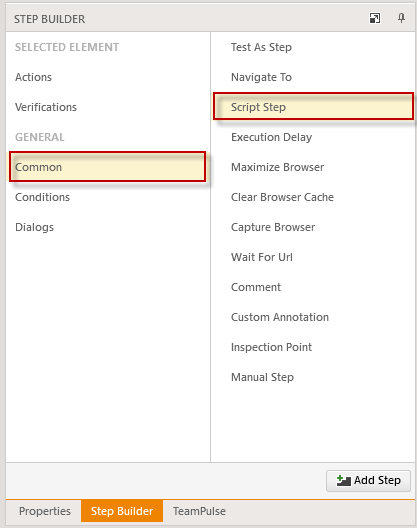Switch to the Properties tab
This screenshot has height=528, width=417.
pyautogui.click(x=45, y=511)
